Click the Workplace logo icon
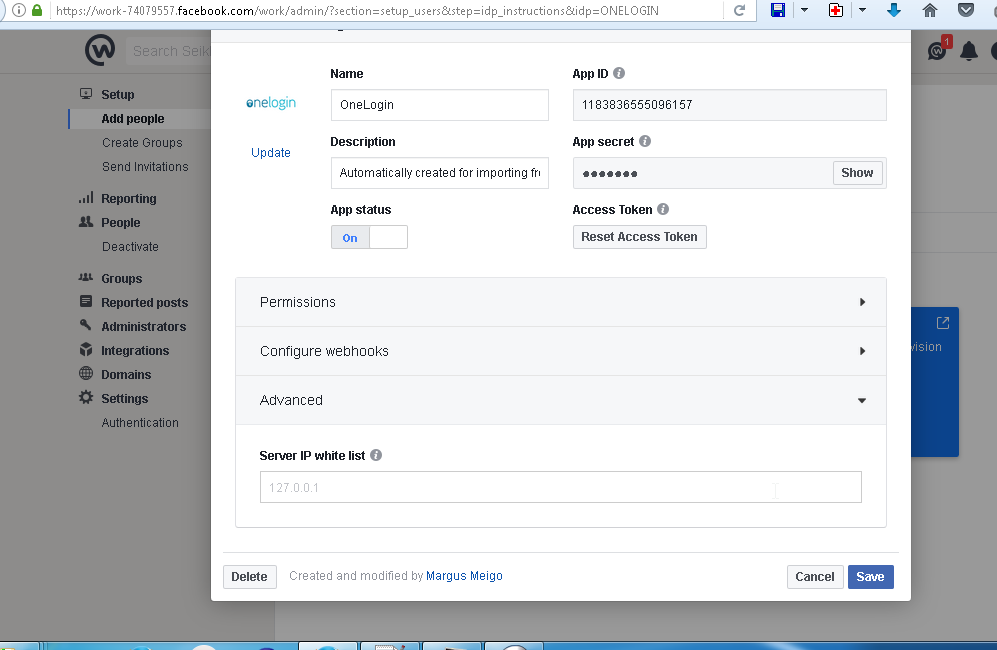Viewport: 997px width, 650px height. click(100, 50)
